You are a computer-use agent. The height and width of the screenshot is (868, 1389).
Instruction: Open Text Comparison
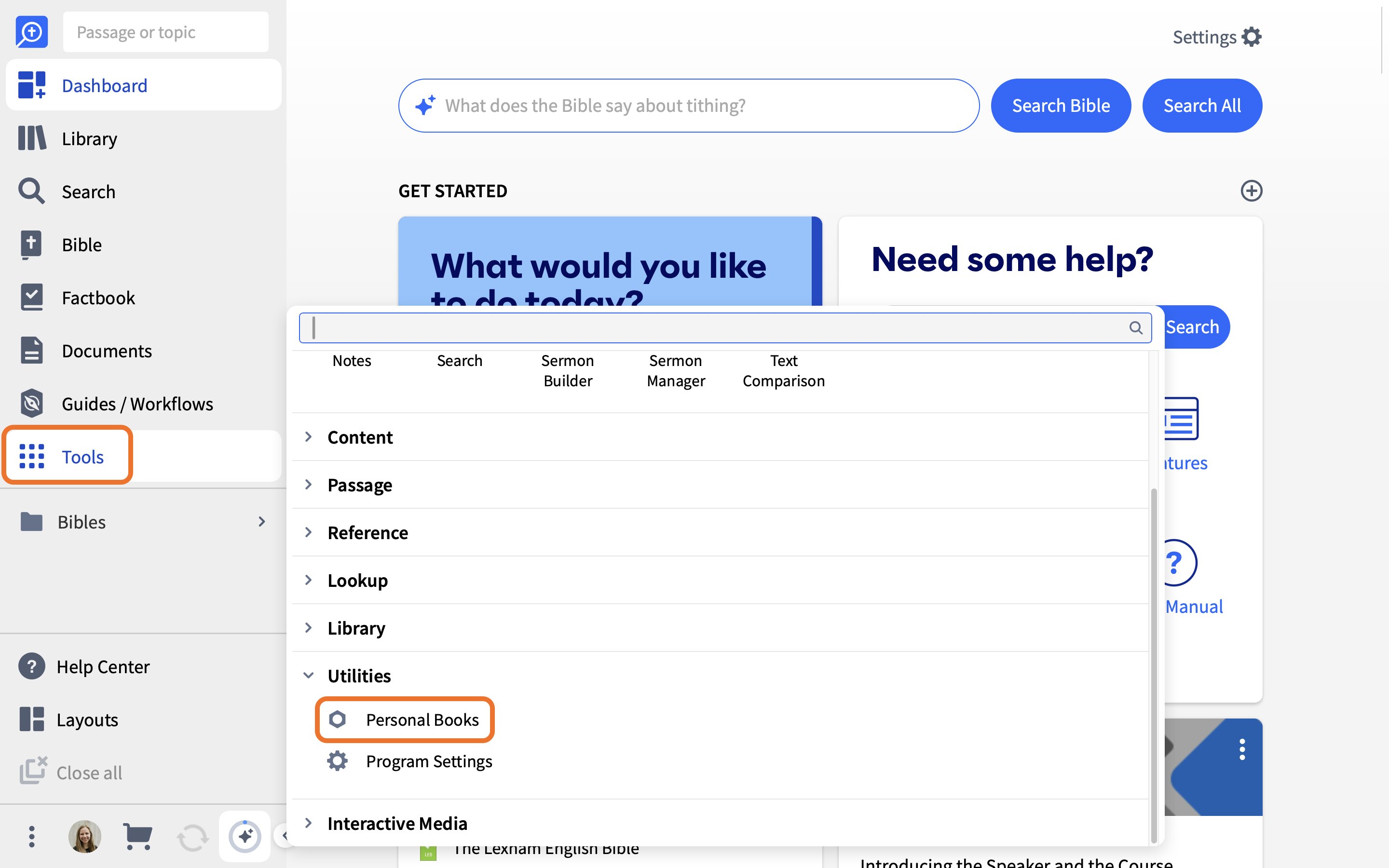pyautogui.click(x=783, y=370)
